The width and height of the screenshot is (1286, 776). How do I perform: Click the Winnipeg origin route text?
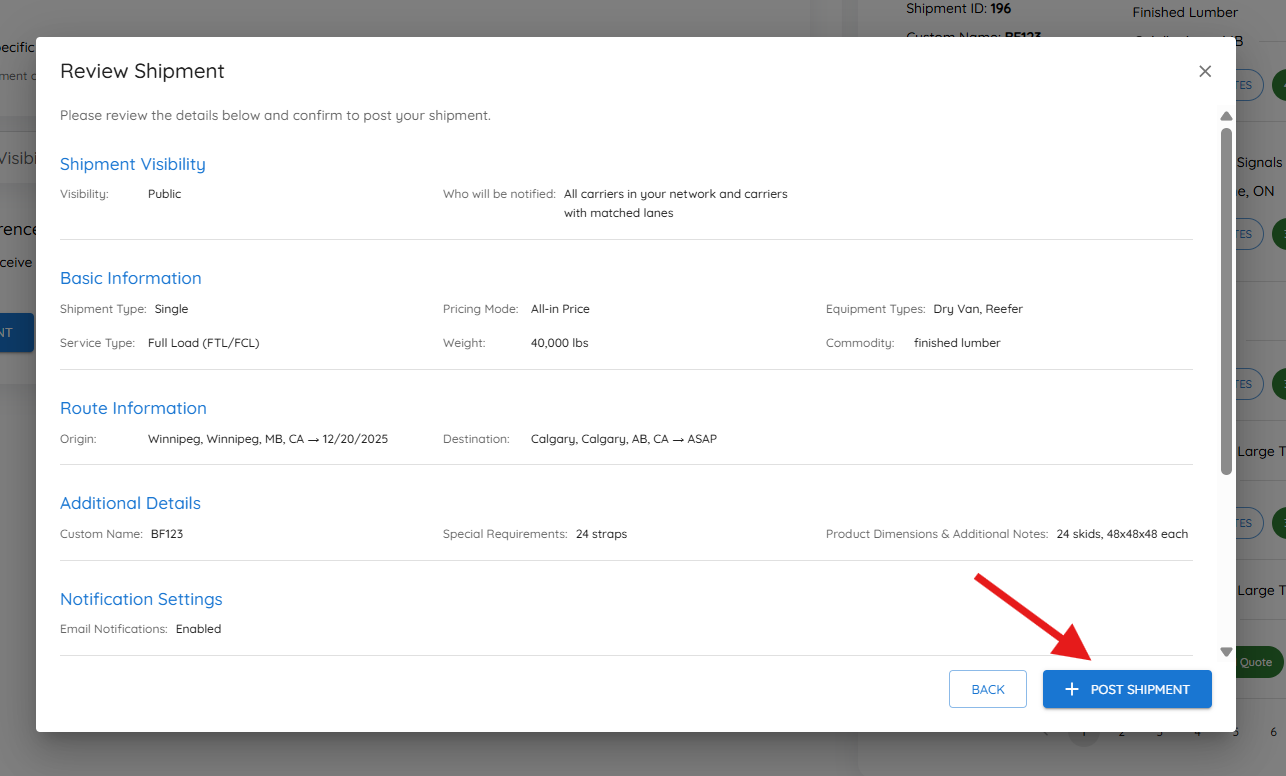click(x=268, y=439)
